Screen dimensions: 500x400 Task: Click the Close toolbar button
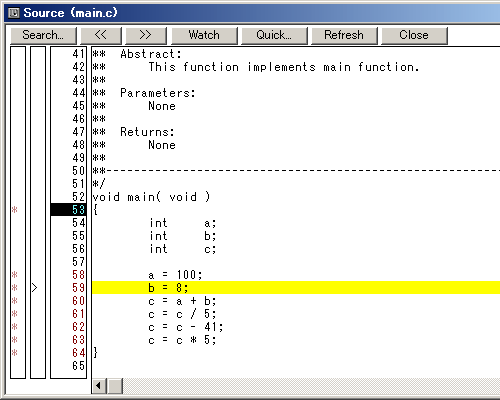pos(414,35)
